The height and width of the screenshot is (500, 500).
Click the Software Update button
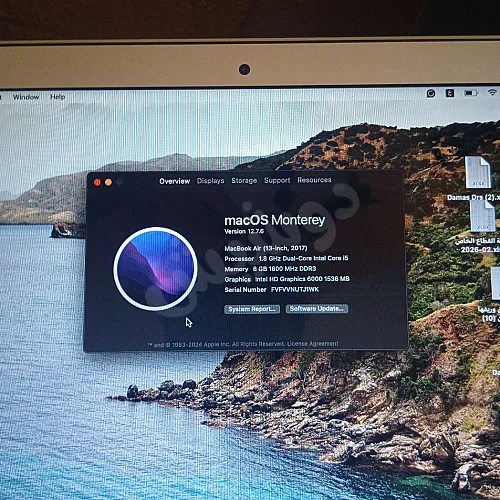317,309
